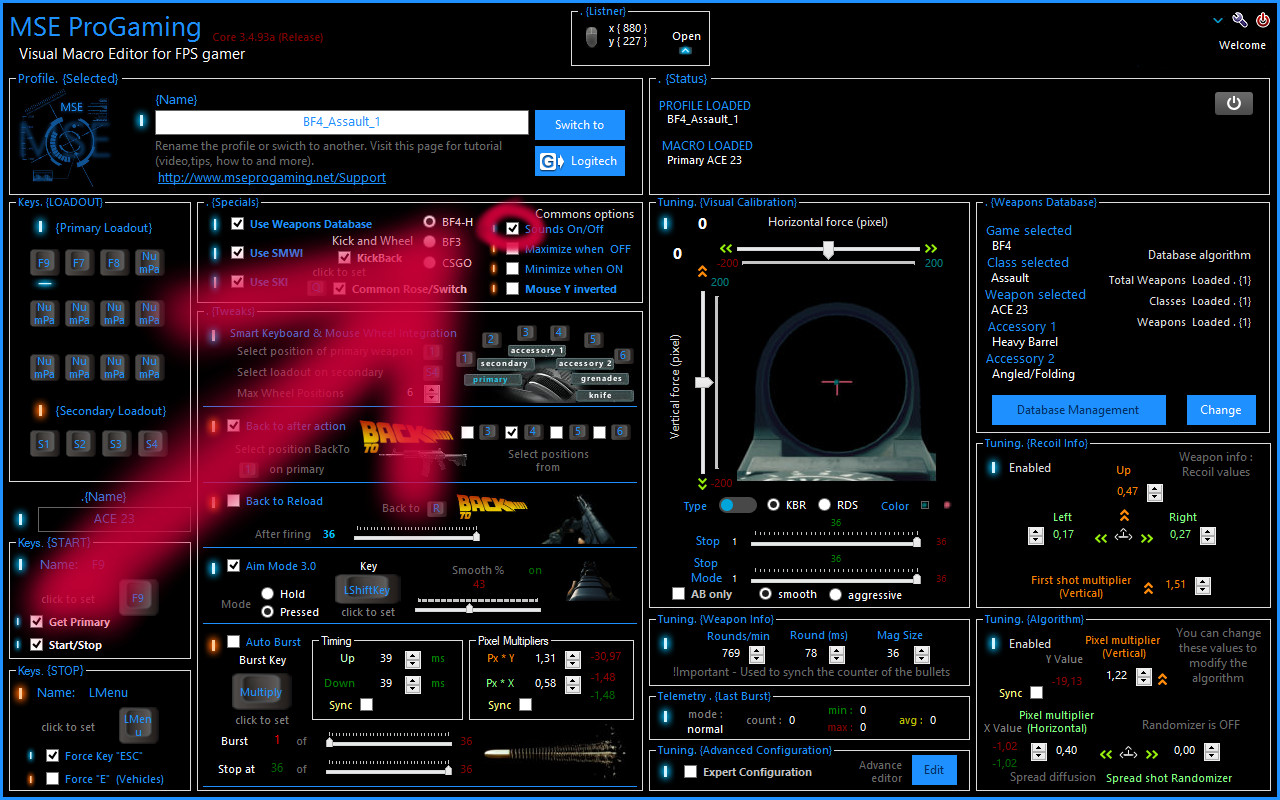The width and height of the screenshot is (1280, 800).
Task: Click green right arrows of Horizontal force
Action: click(931, 249)
